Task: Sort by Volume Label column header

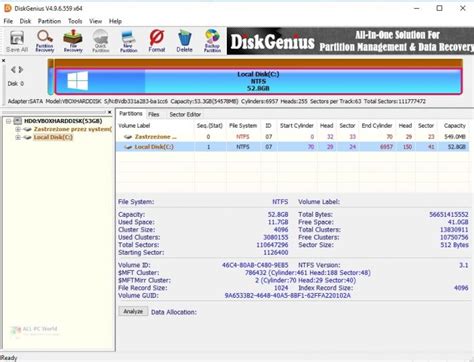Action: tap(155, 126)
